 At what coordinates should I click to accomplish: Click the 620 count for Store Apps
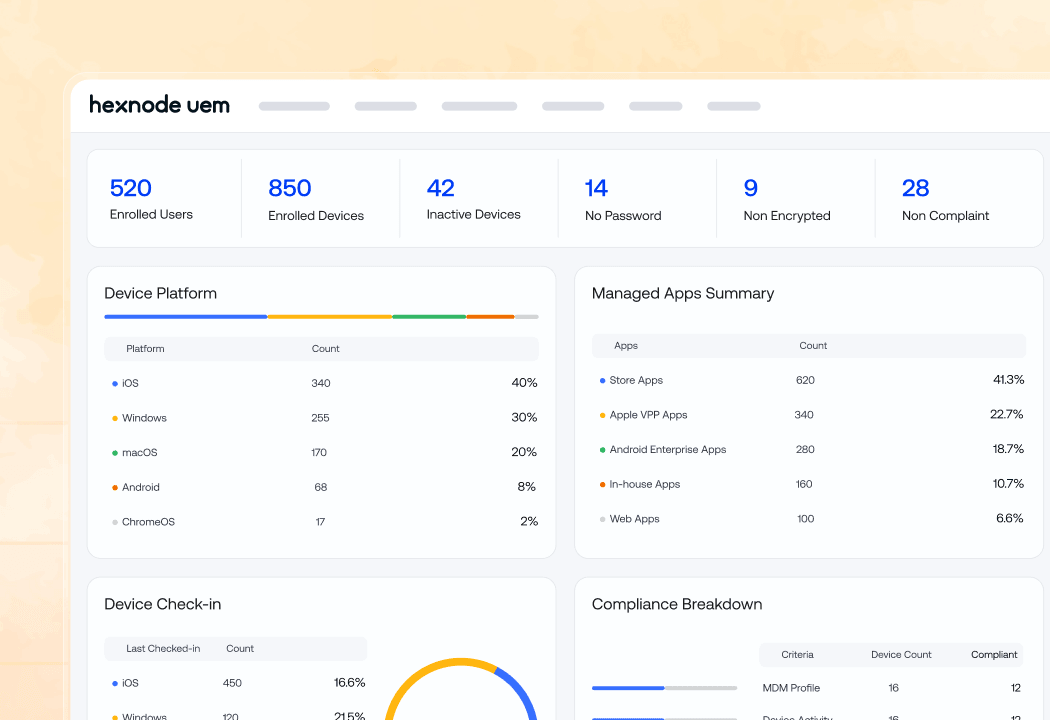tap(805, 380)
